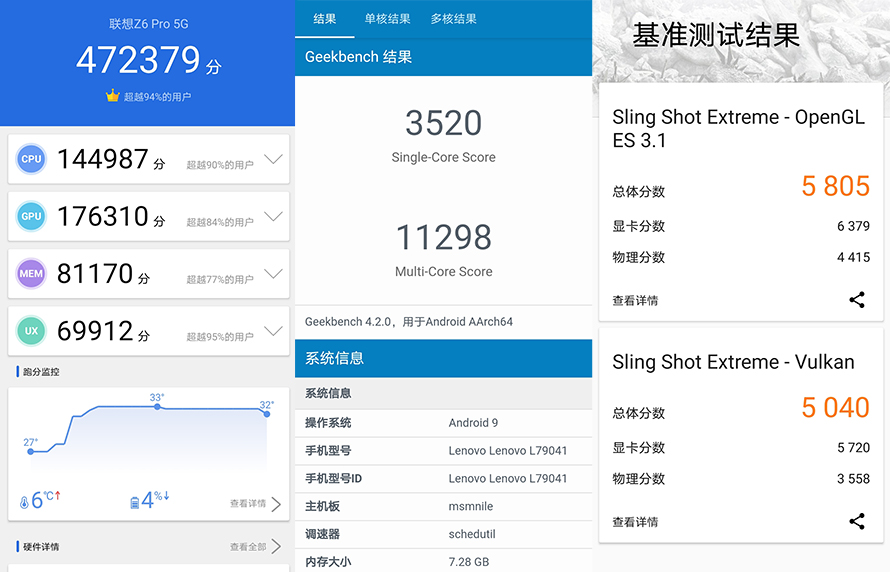
Task: Click the OpenGL overall score 5 805
Action: pyautogui.click(x=835, y=186)
